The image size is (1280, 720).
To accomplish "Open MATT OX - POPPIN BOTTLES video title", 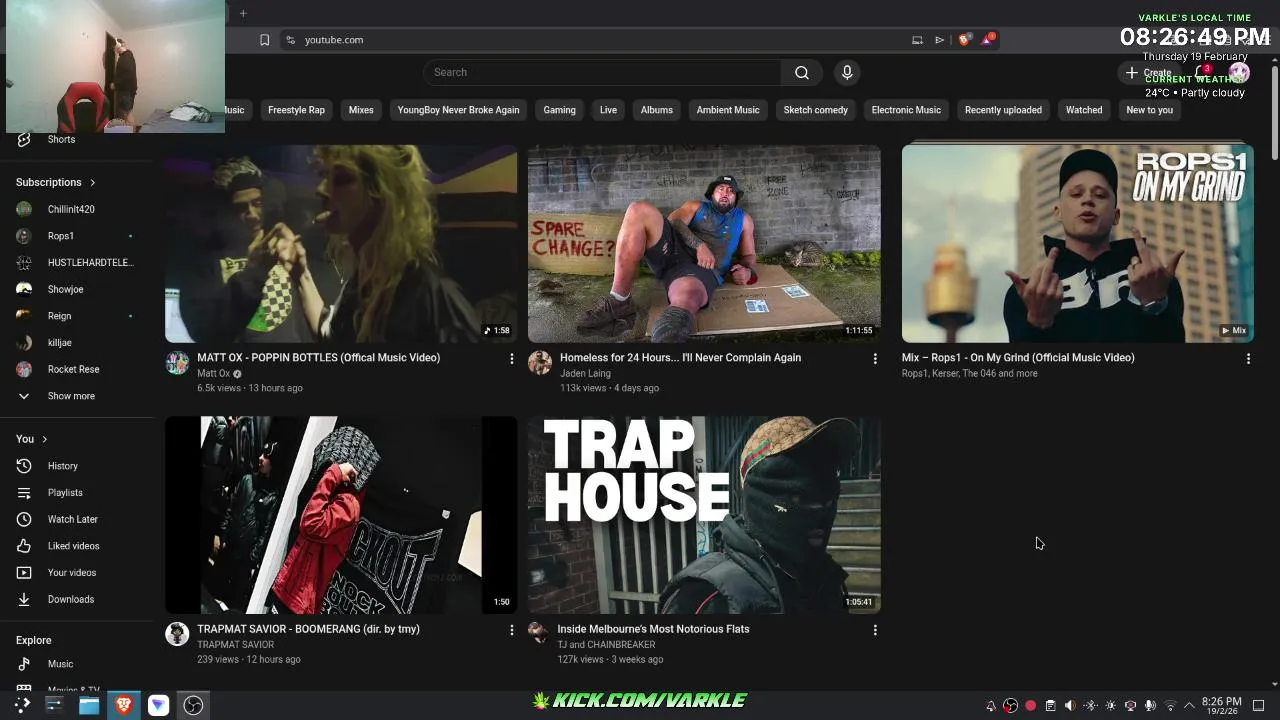I will pos(318,357).
